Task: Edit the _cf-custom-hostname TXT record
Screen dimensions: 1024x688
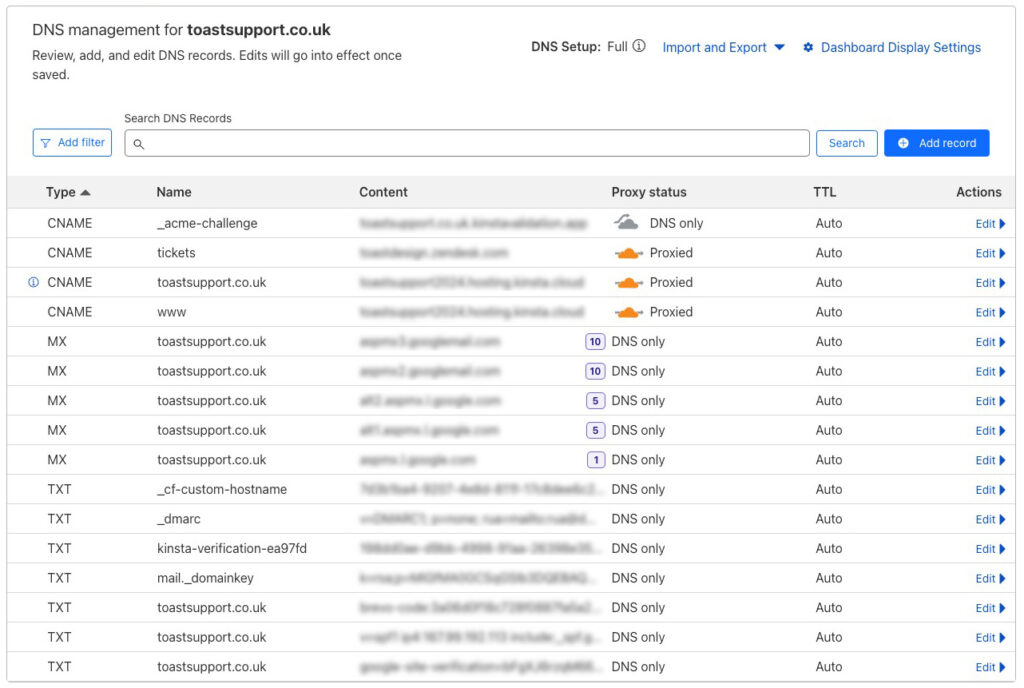Action: [x=990, y=490]
